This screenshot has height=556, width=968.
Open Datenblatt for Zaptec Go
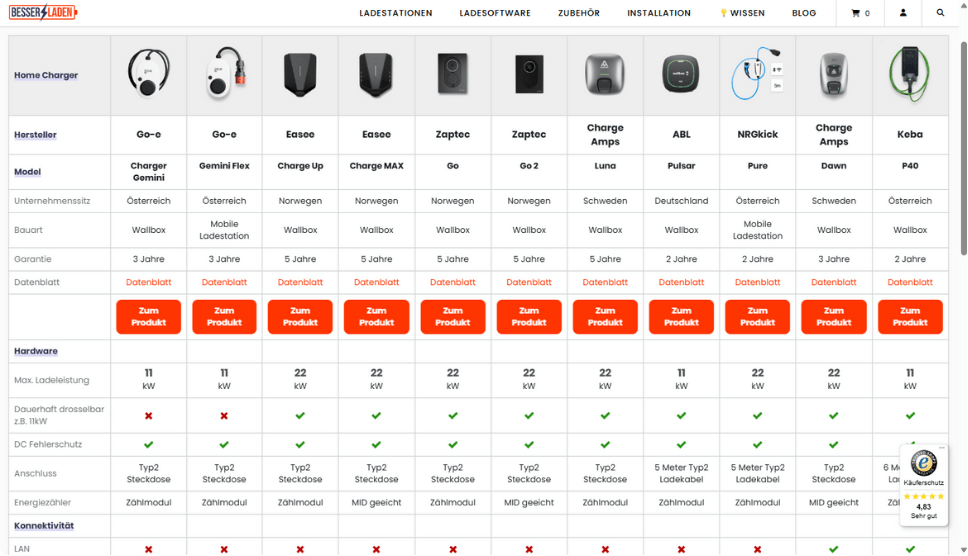[x=453, y=283]
